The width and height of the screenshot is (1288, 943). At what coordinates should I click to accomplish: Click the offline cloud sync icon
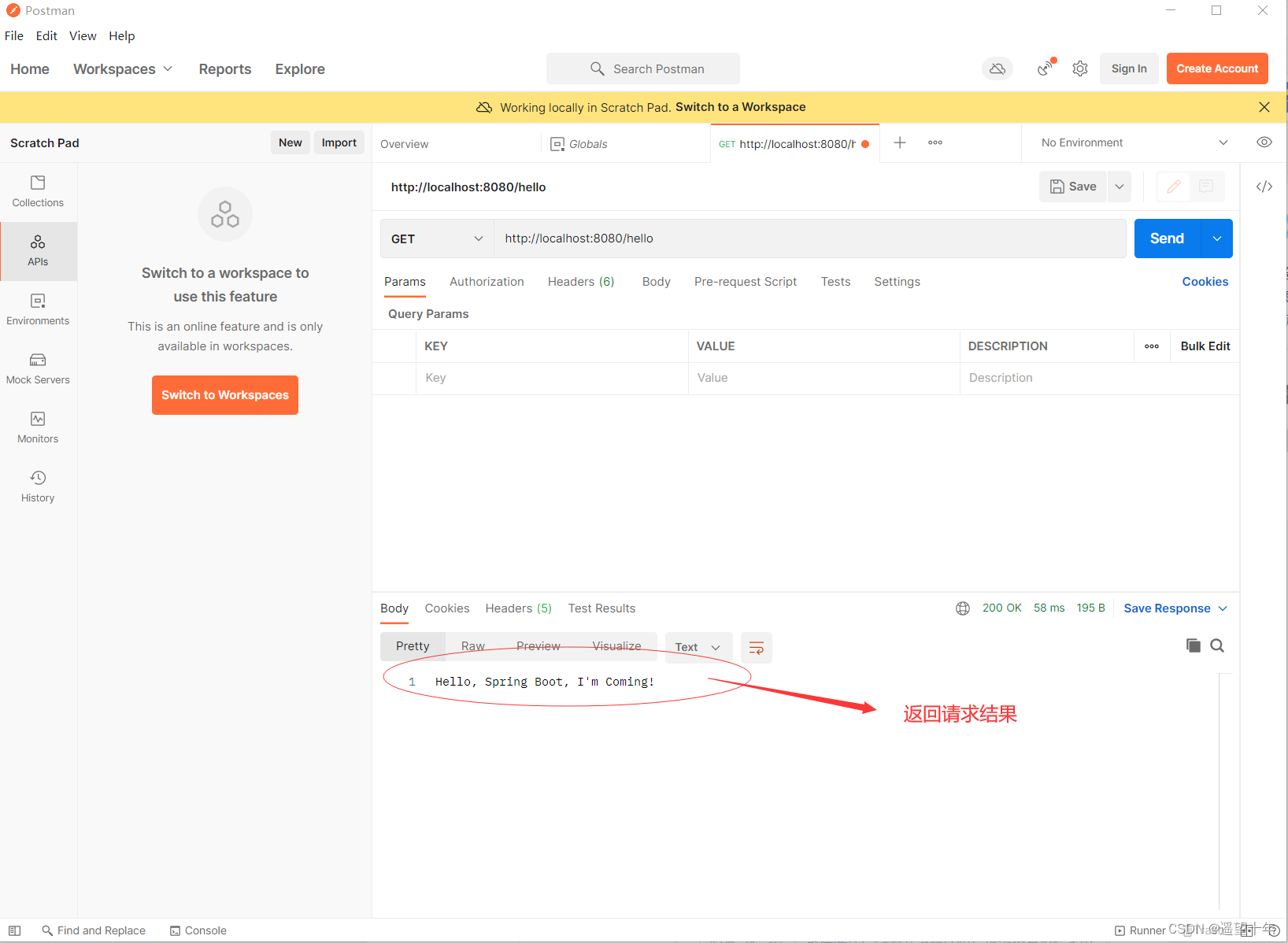tap(997, 68)
